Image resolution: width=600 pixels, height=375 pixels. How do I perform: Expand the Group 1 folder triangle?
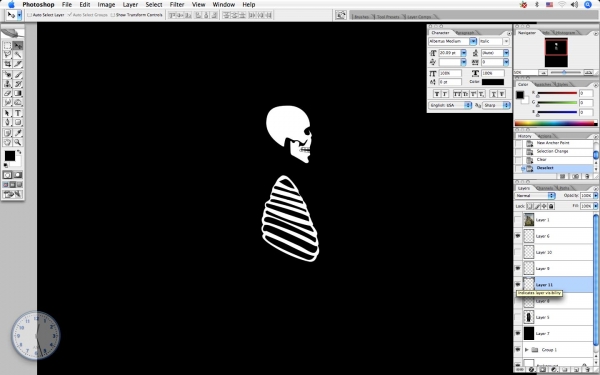tap(527, 350)
